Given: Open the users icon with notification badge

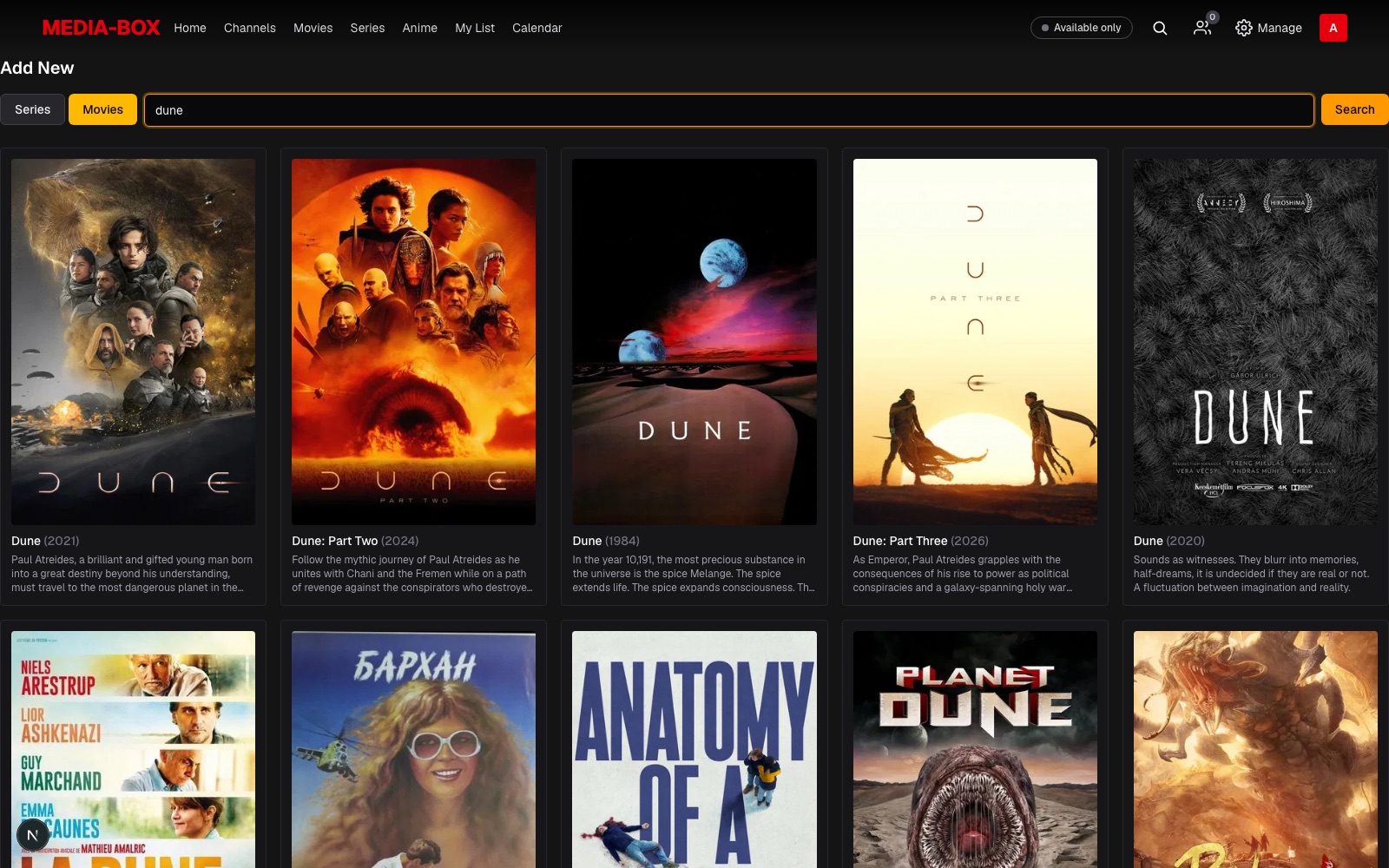Looking at the screenshot, I should click(x=1204, y=26).
